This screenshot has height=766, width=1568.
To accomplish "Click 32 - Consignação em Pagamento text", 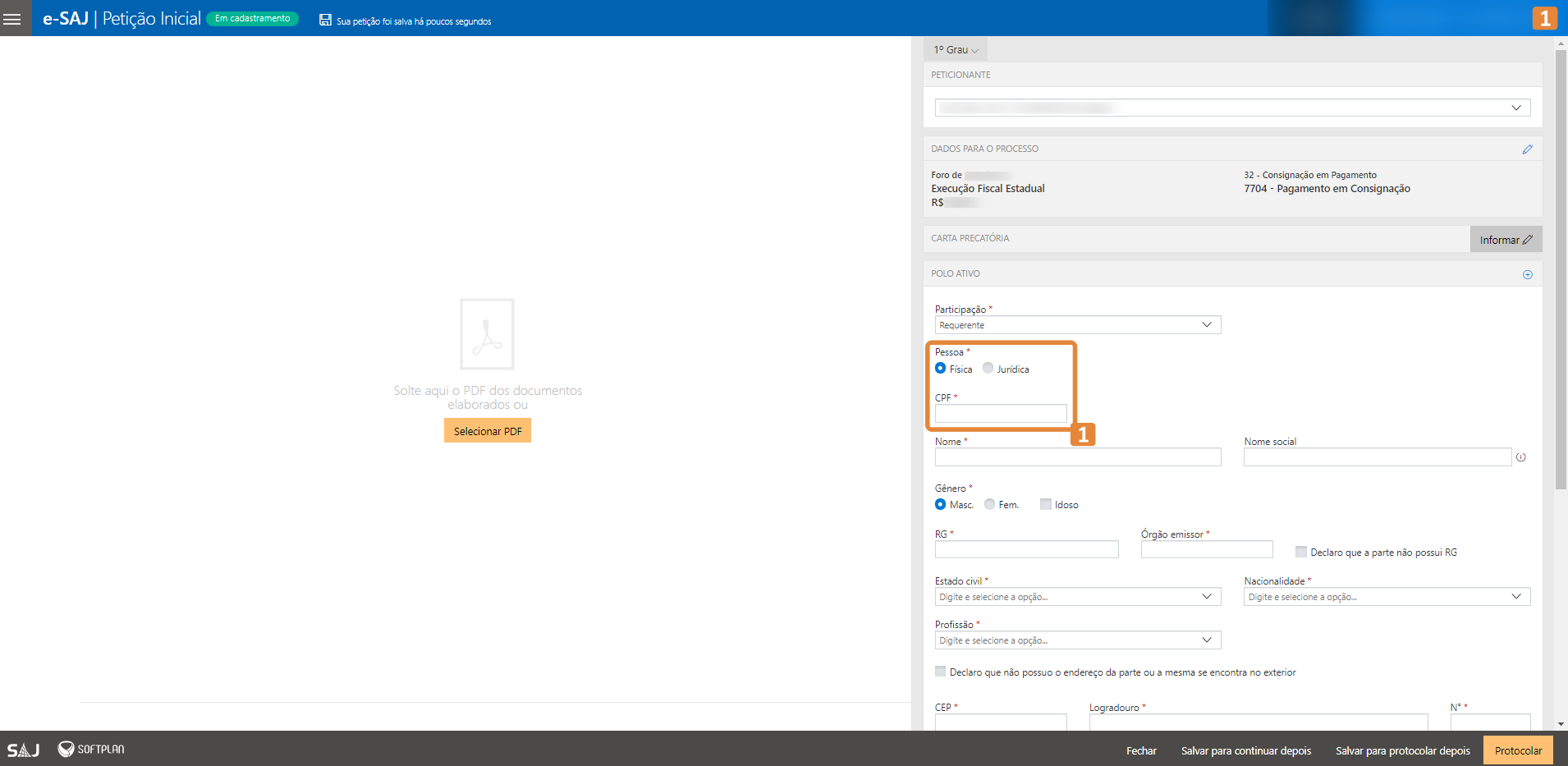I will [1310, 175].
